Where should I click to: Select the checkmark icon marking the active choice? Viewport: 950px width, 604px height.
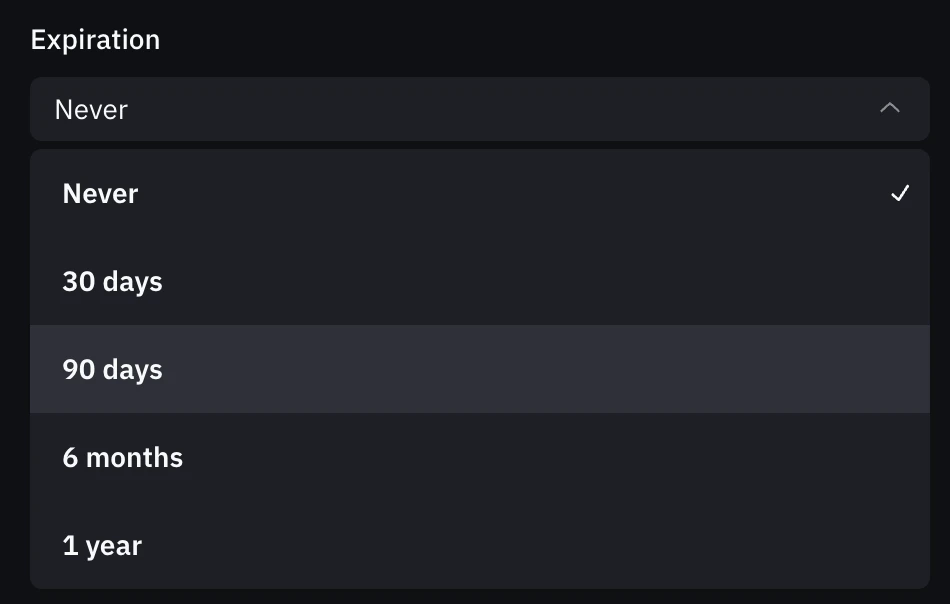point(901,194)
